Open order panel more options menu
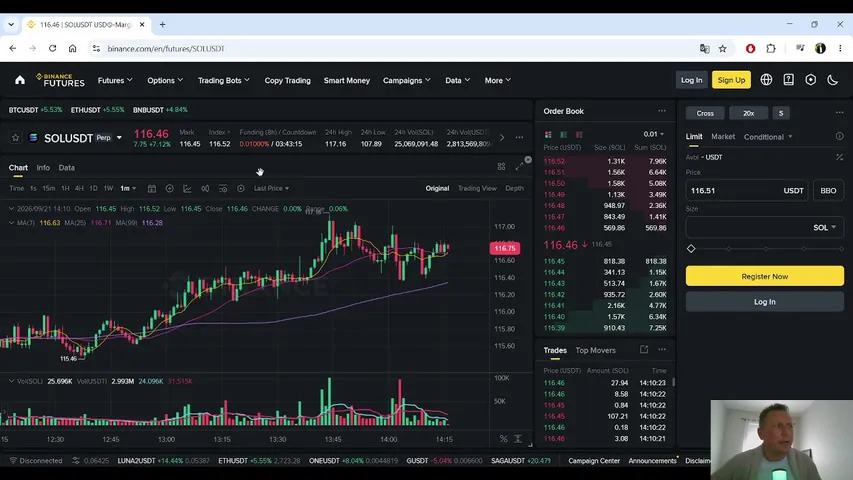The width and height of the screenshot is (853, 480). pyautogui.click(x=839, y=113)
